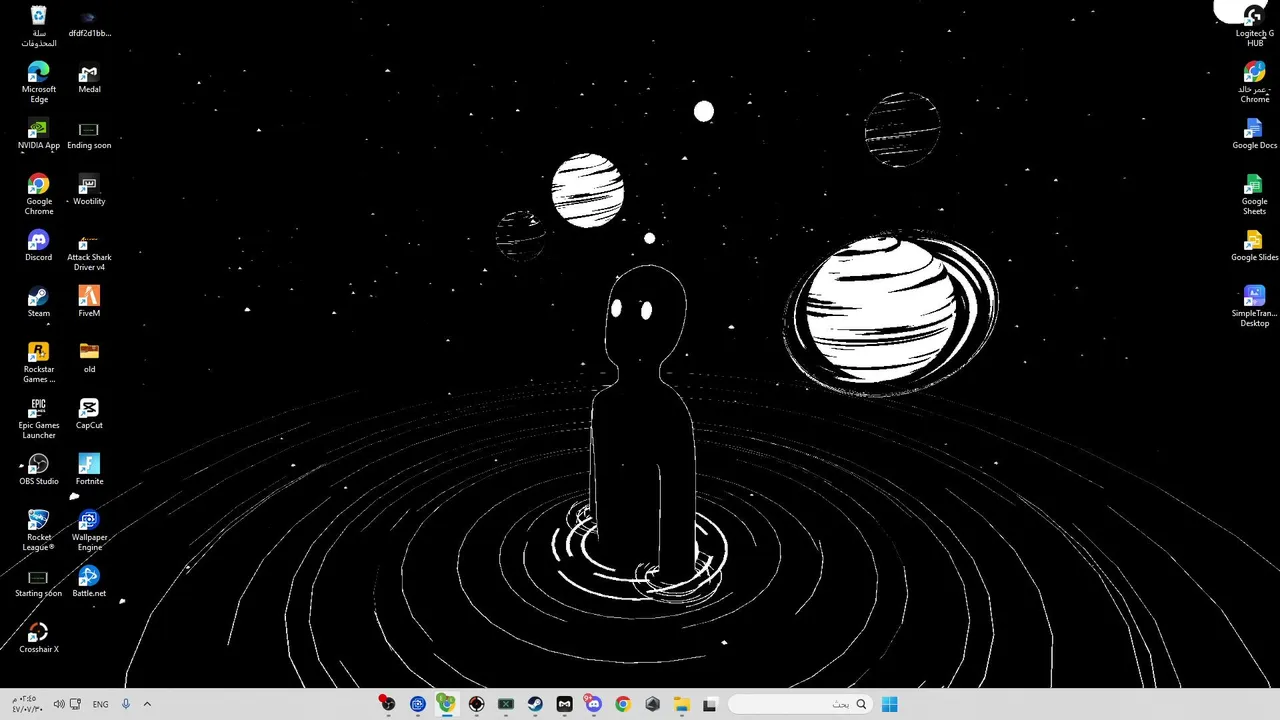
Task: Open Crosshair X from the taskbar
Action: coord(476,704)
